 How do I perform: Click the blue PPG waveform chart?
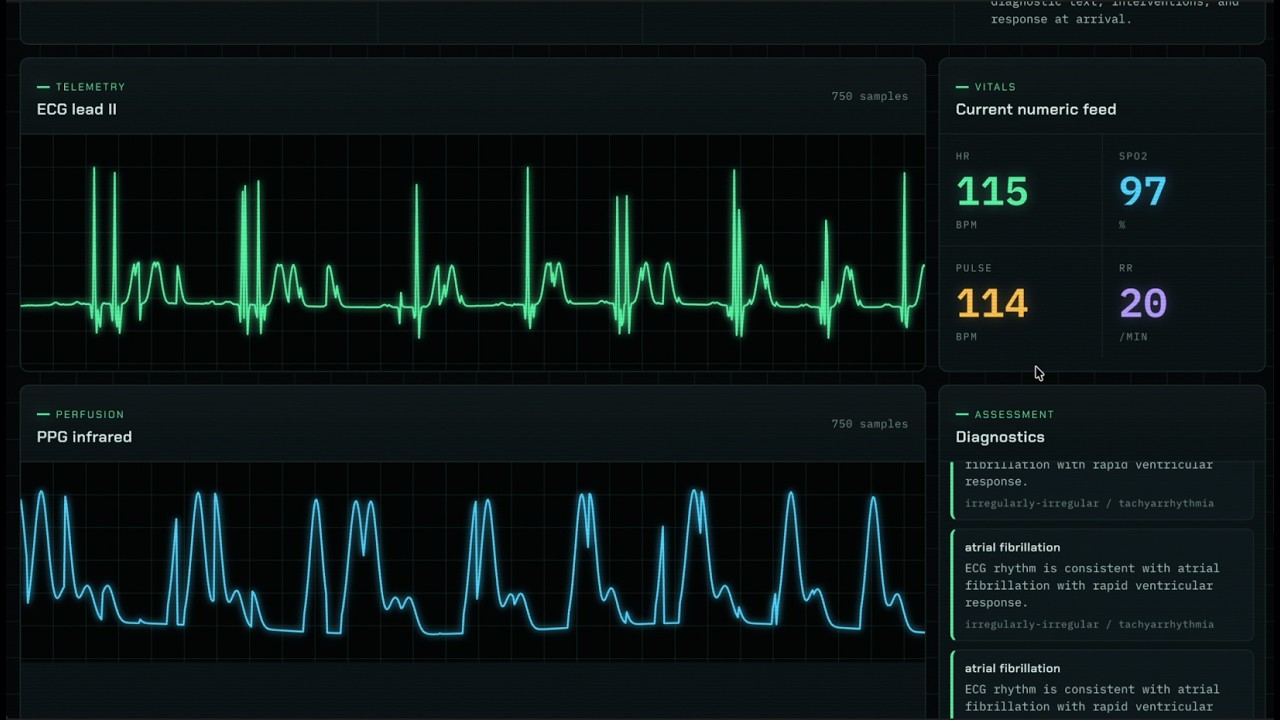click(x=473, y=561)
